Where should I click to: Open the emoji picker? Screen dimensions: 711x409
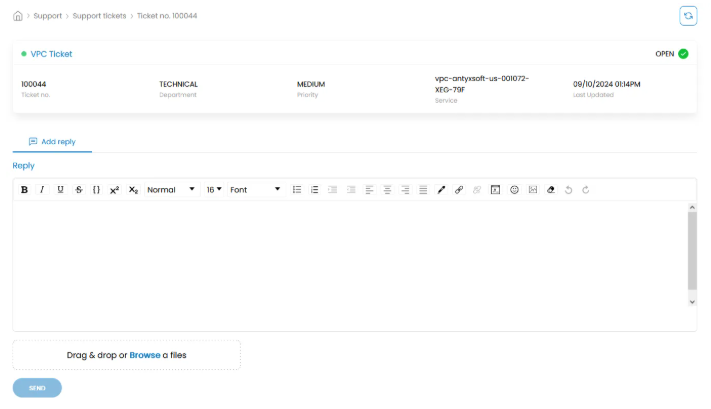pos(515,190)
